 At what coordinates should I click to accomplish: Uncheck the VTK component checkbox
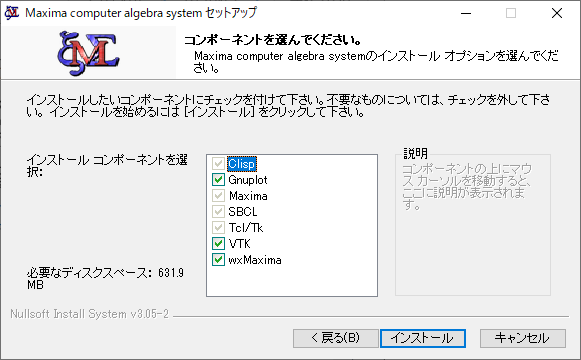218,244
